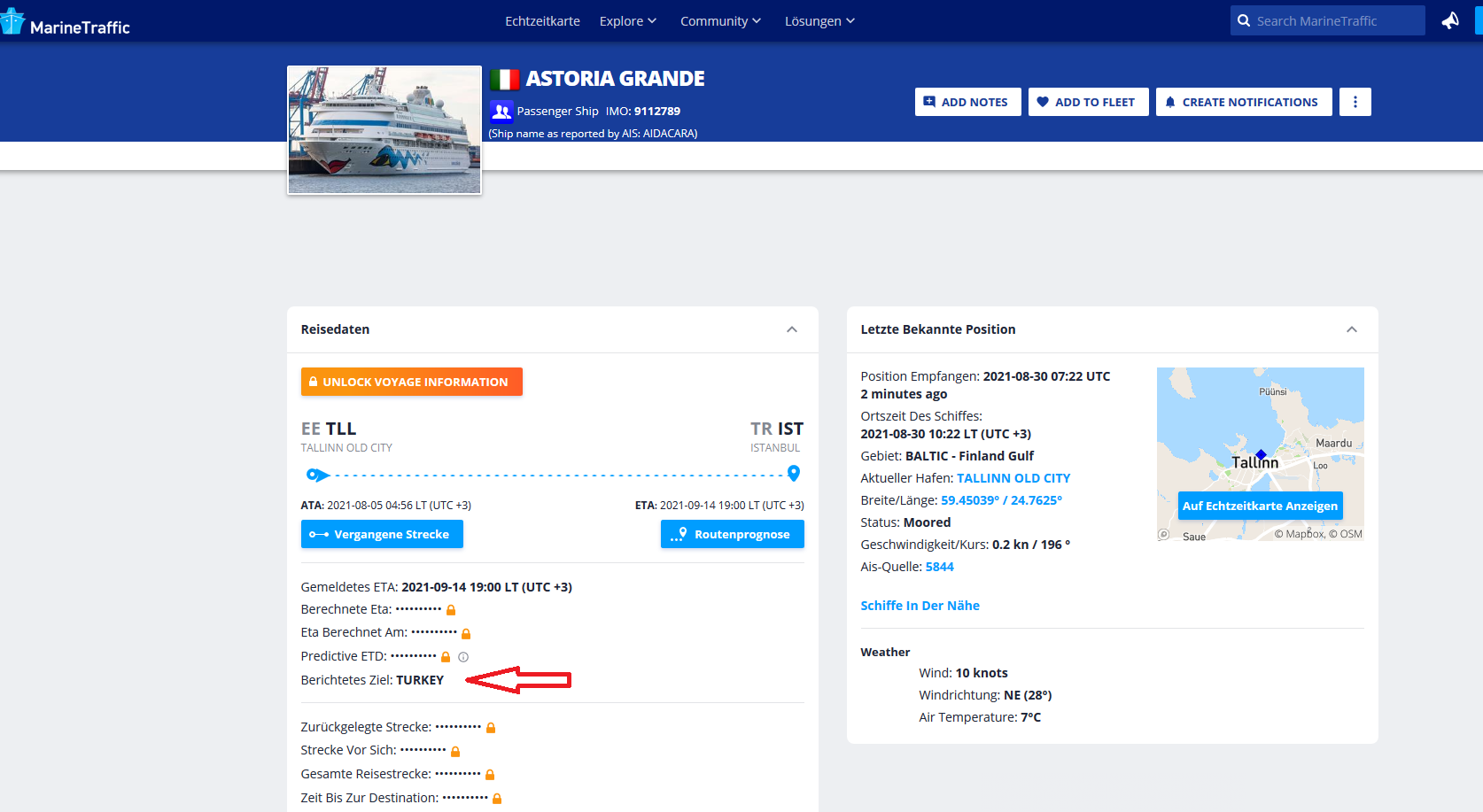Collapse the Letzte Bekannte Position panel

click(x=1352, y=329)
